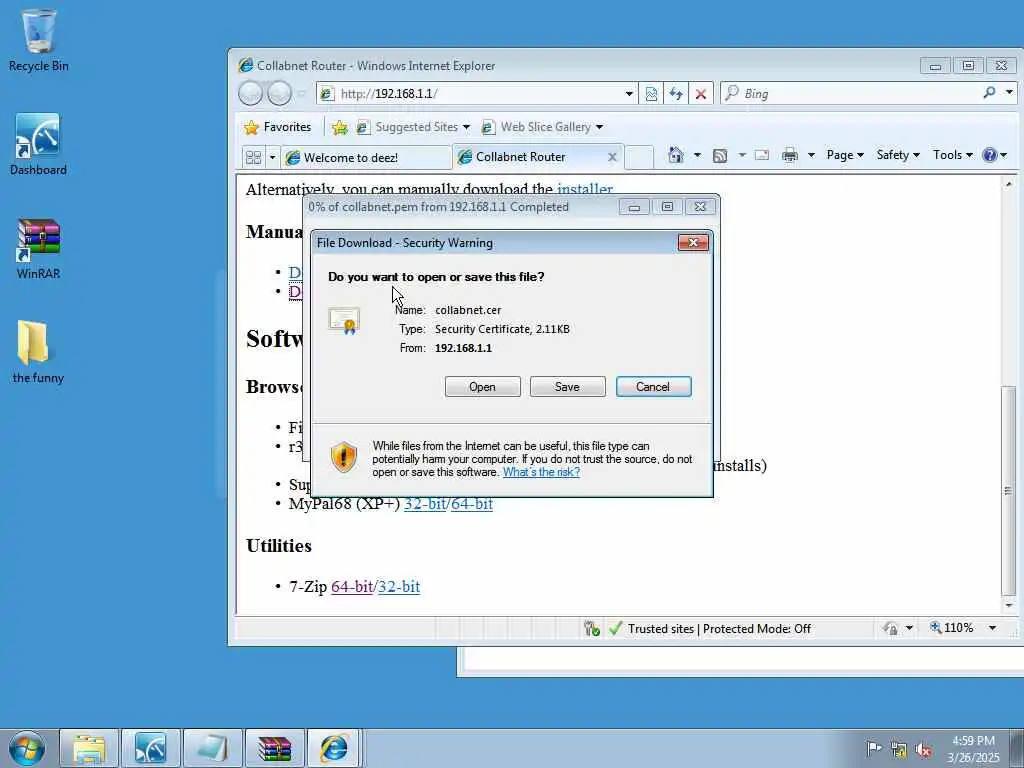Image resolution: width=1024 pixels, height=768 pixels.
Task: Open the Home button dropdown arrow
Action: (697, 155)
